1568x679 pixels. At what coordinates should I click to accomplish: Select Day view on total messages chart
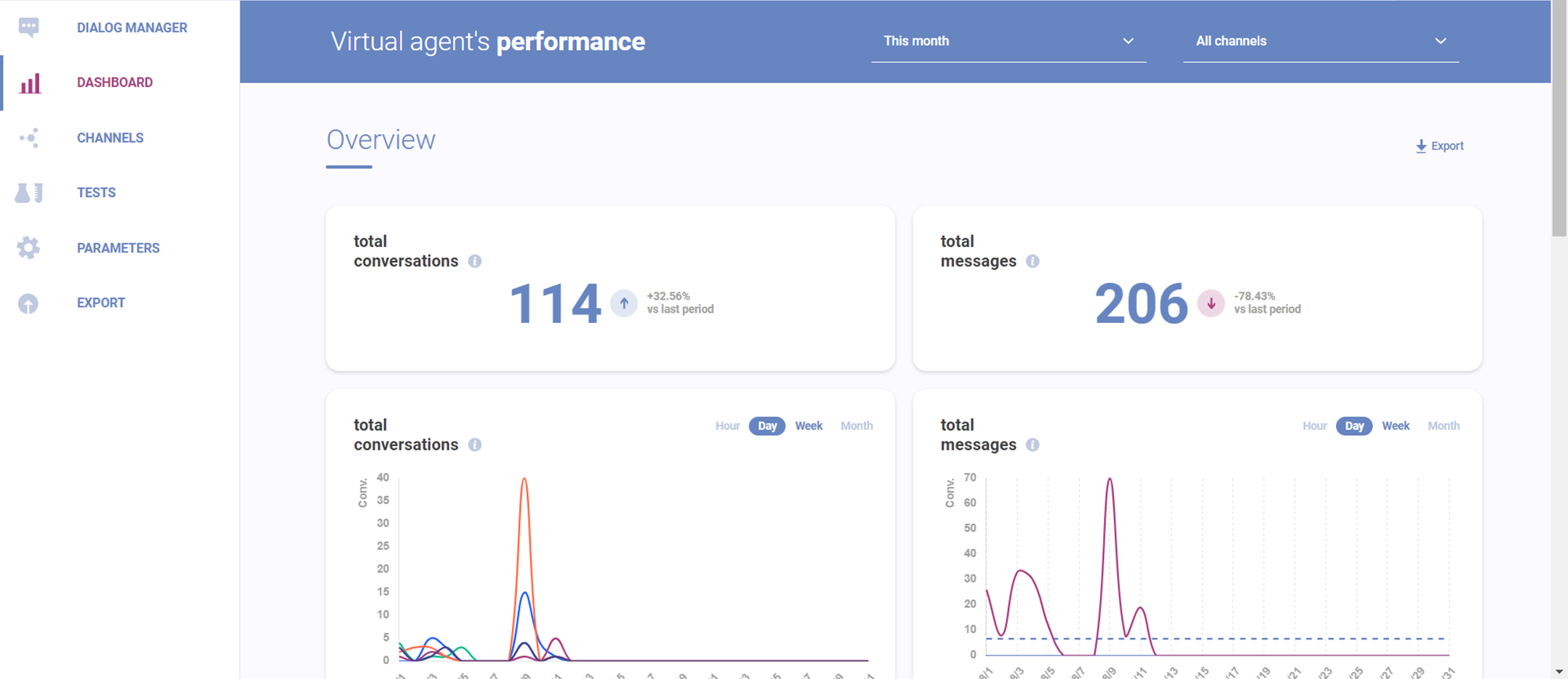click(1354, 426)
